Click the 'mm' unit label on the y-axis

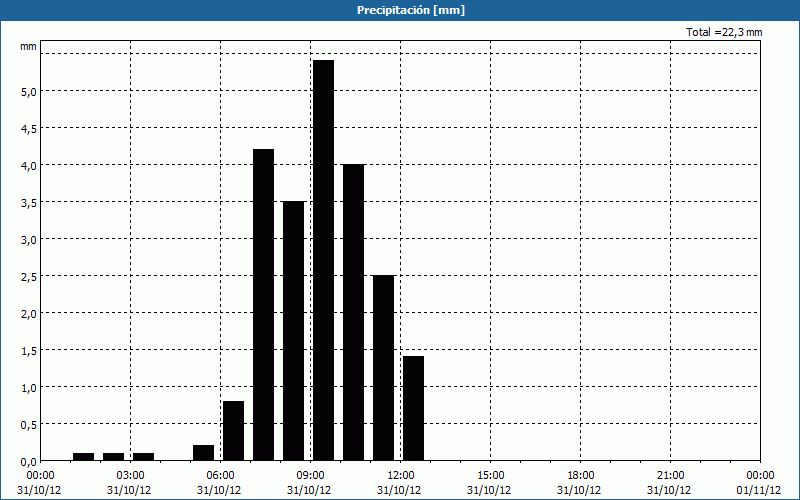pyautogui.click(x=29, y=46)
